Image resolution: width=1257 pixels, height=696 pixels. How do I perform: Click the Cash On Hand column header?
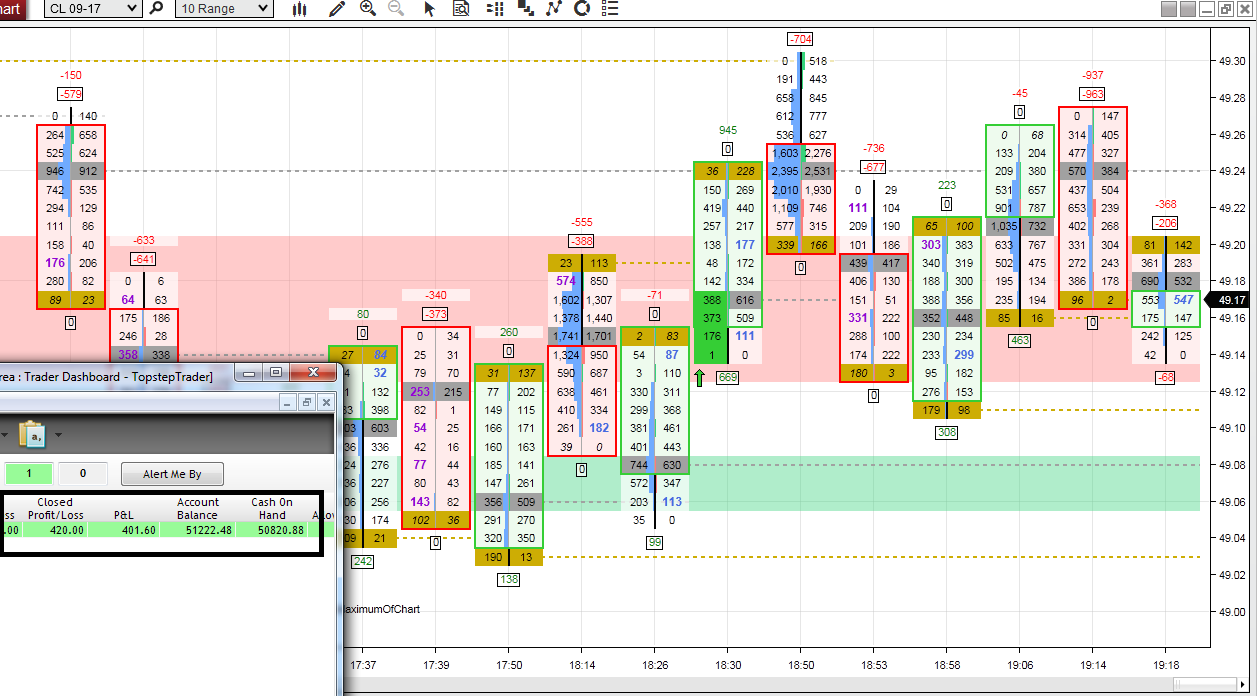coord(271,508)
